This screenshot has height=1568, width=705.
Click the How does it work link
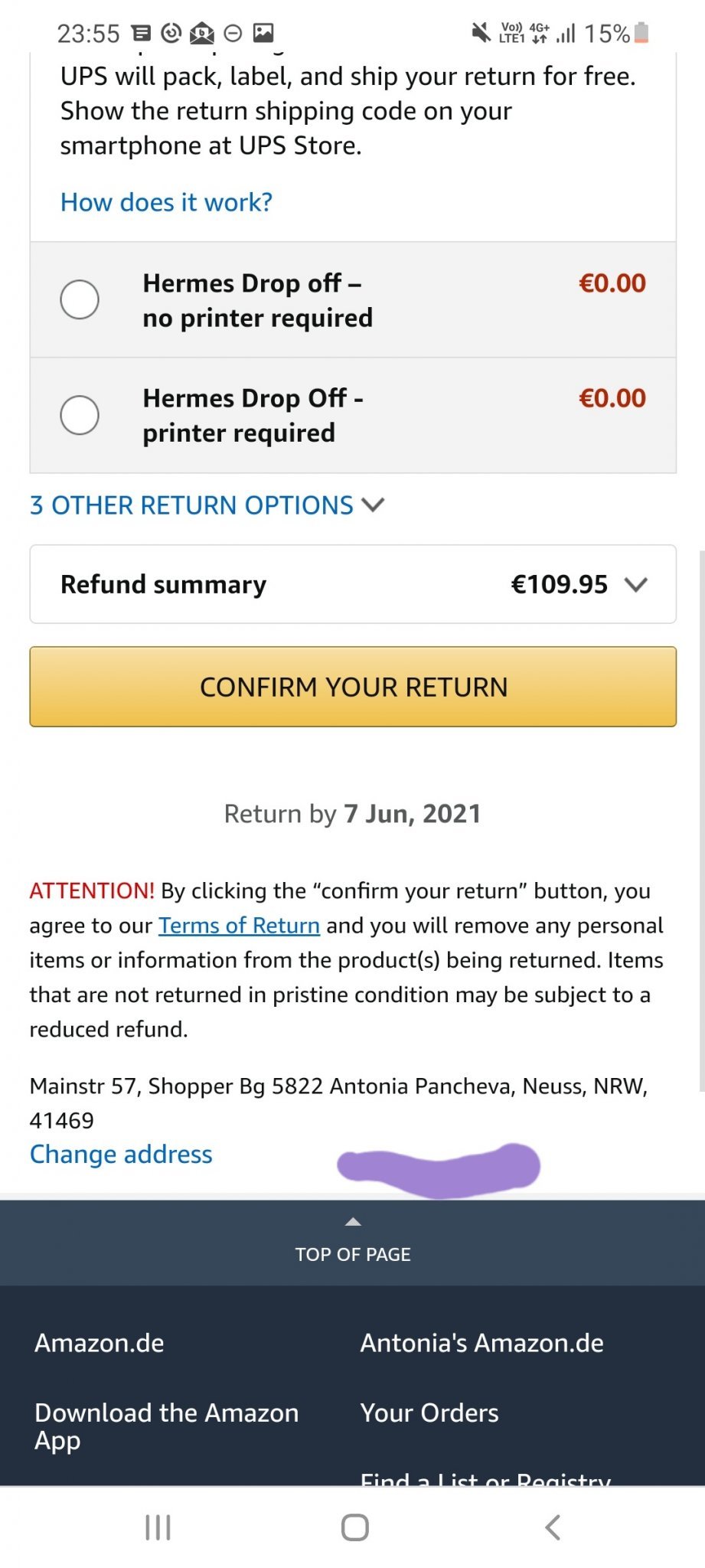tap(166, 202)
